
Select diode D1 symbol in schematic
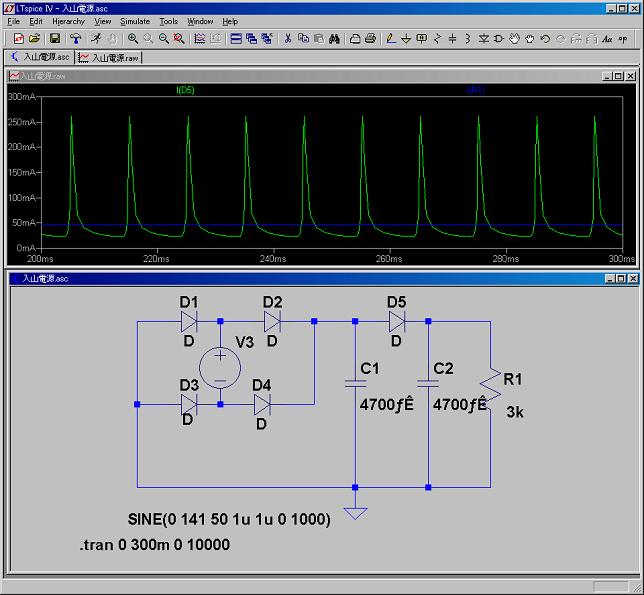tap(189, 321)
